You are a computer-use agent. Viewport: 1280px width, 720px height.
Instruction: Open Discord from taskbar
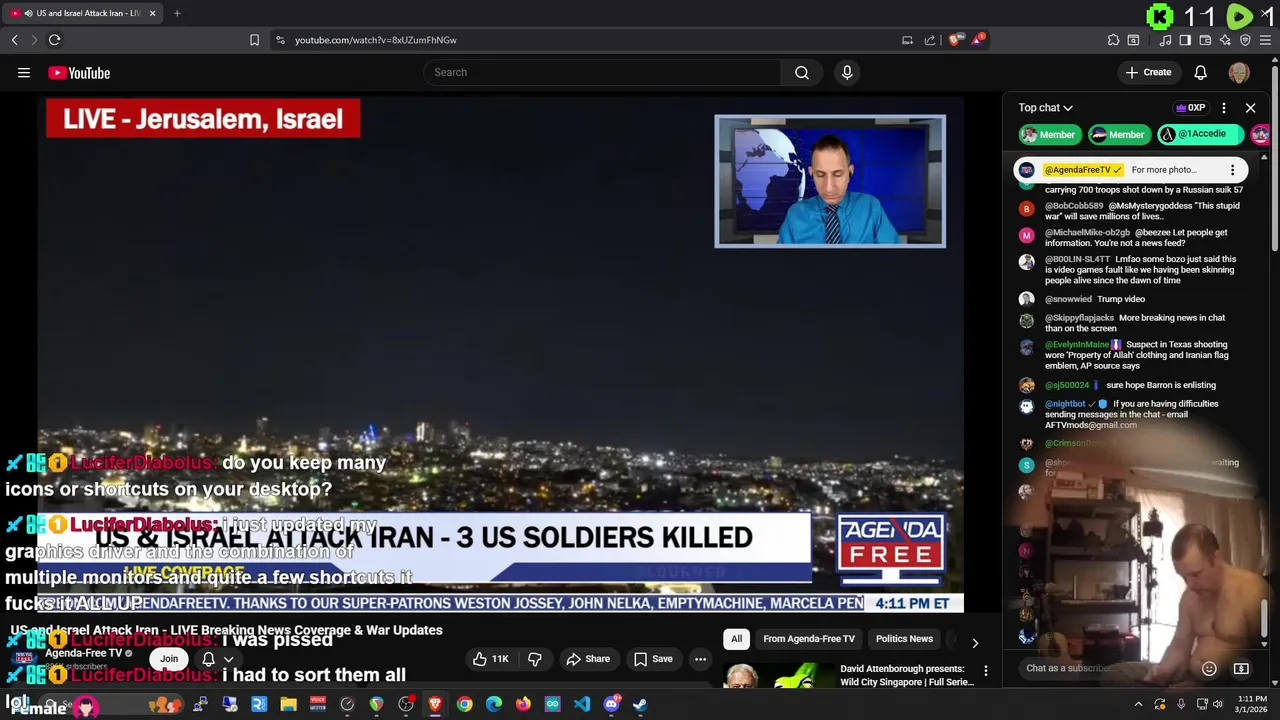pos(611,704)
